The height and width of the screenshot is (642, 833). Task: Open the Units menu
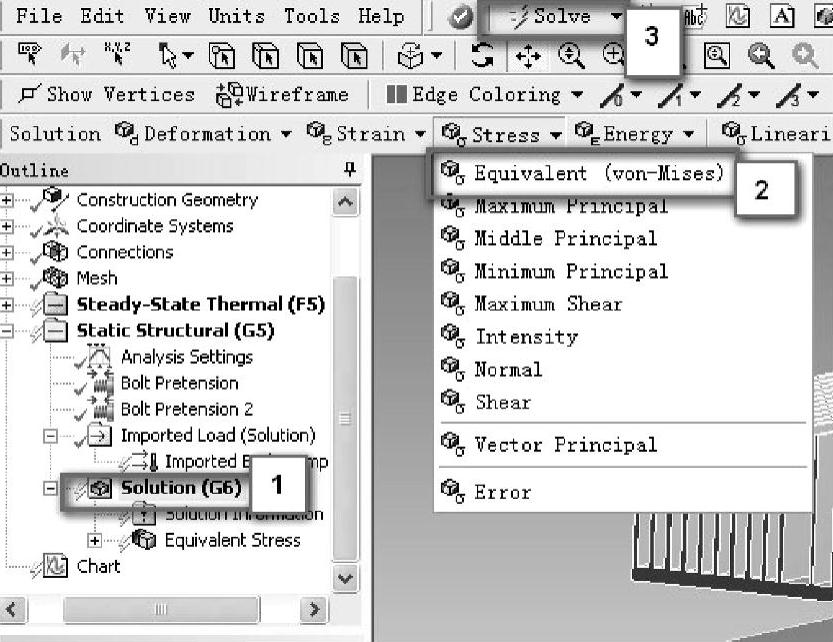click(236, 16)
